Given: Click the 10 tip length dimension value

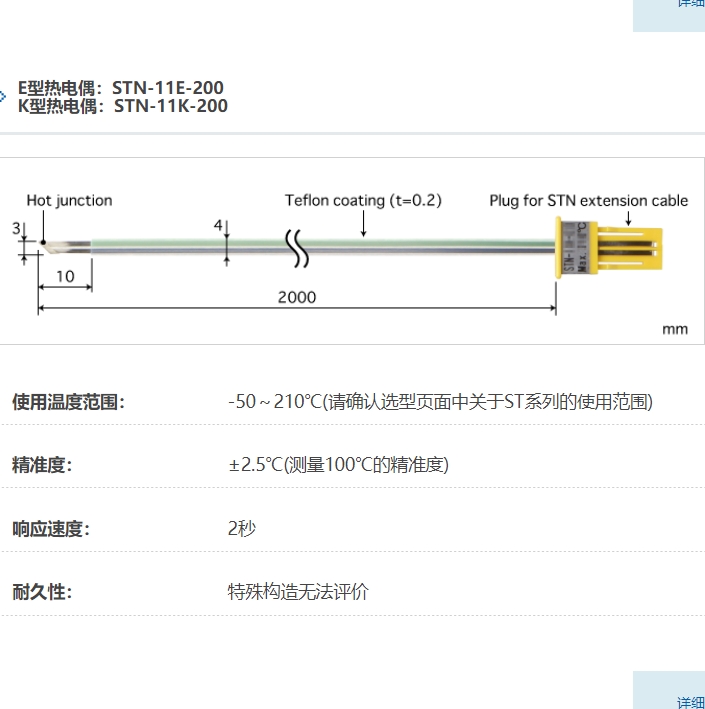Looking at the screenshot, I should [65, 276].
